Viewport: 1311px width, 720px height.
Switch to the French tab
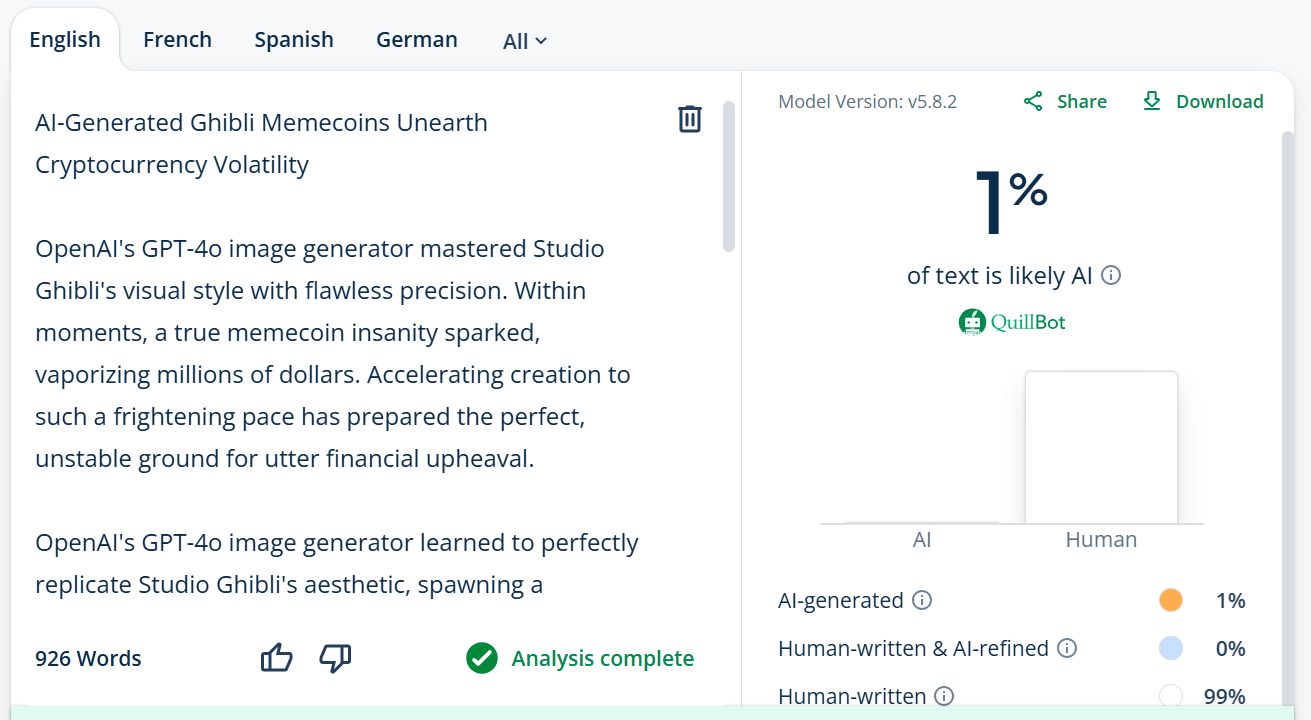click(177, 40)
